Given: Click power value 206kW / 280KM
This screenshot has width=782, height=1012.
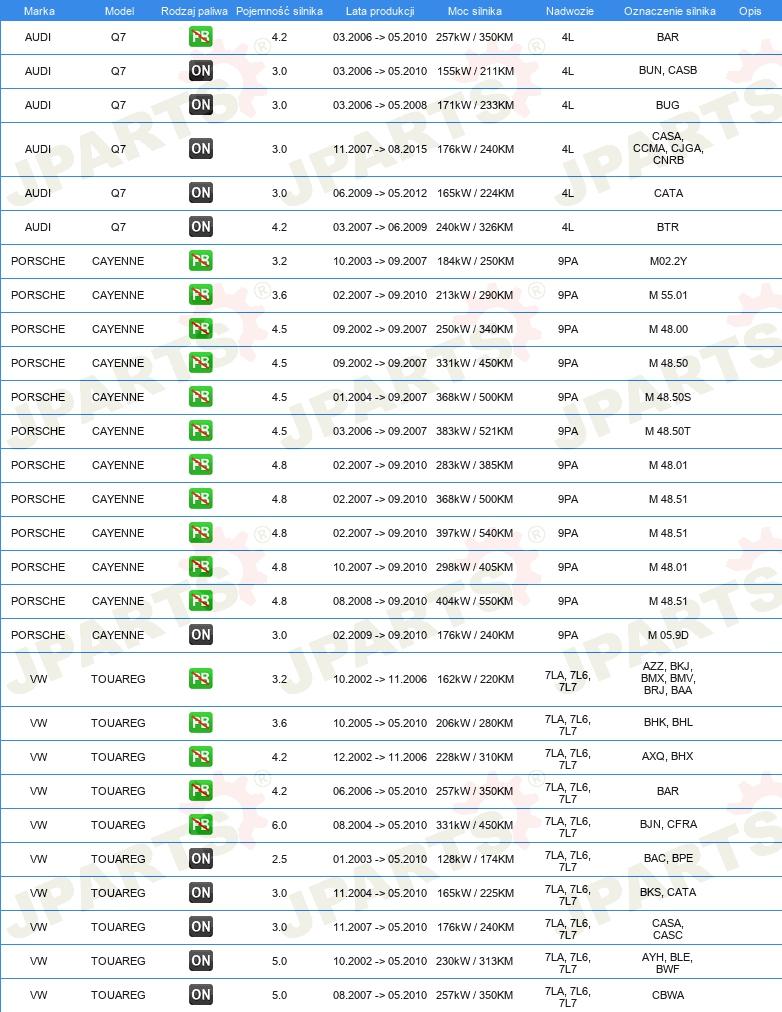Looking at the screenshot, I should pos(475,723).
